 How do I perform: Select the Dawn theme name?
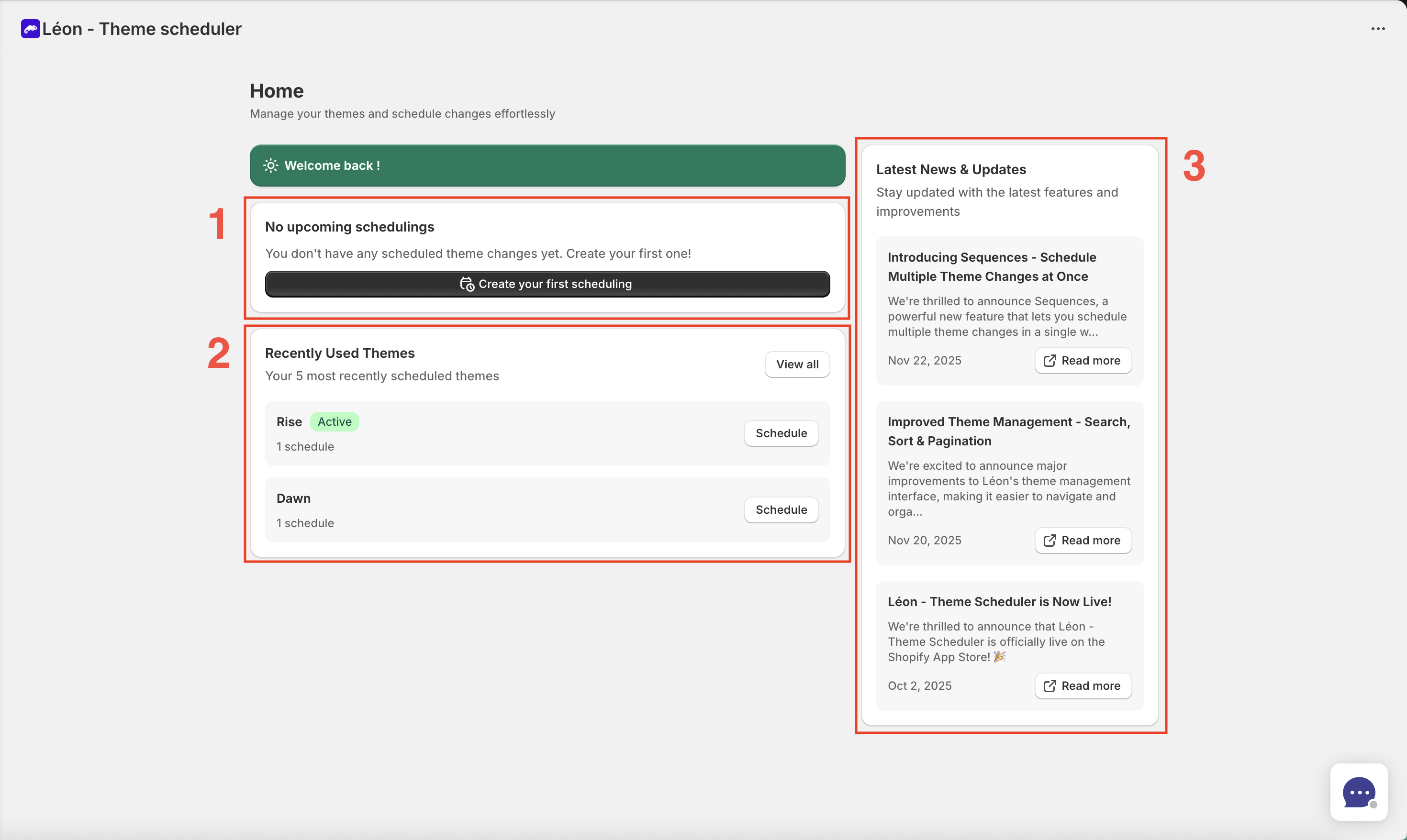click(293, 498)
